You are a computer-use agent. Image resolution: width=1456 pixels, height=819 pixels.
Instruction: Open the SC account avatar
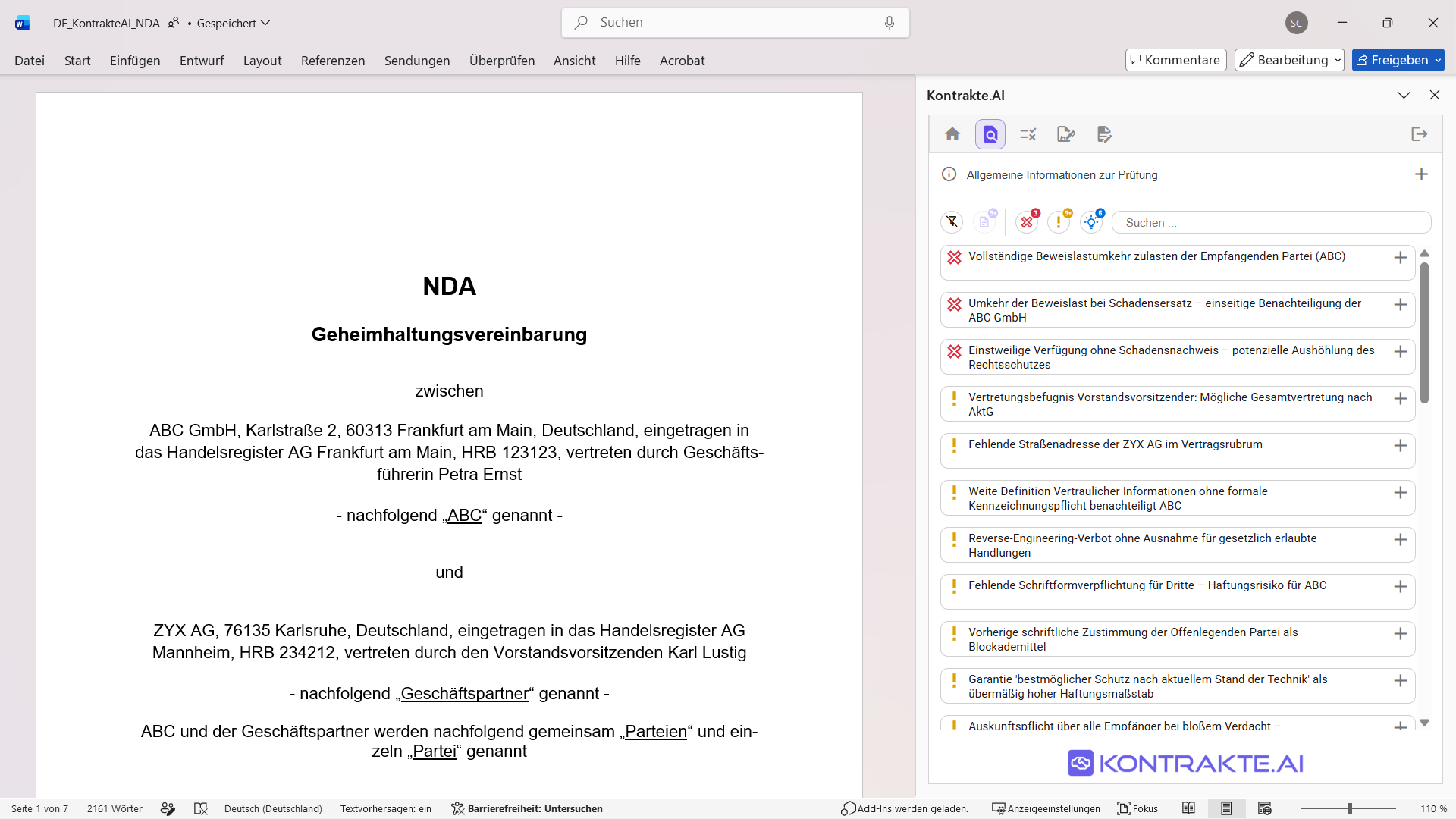1297,23
